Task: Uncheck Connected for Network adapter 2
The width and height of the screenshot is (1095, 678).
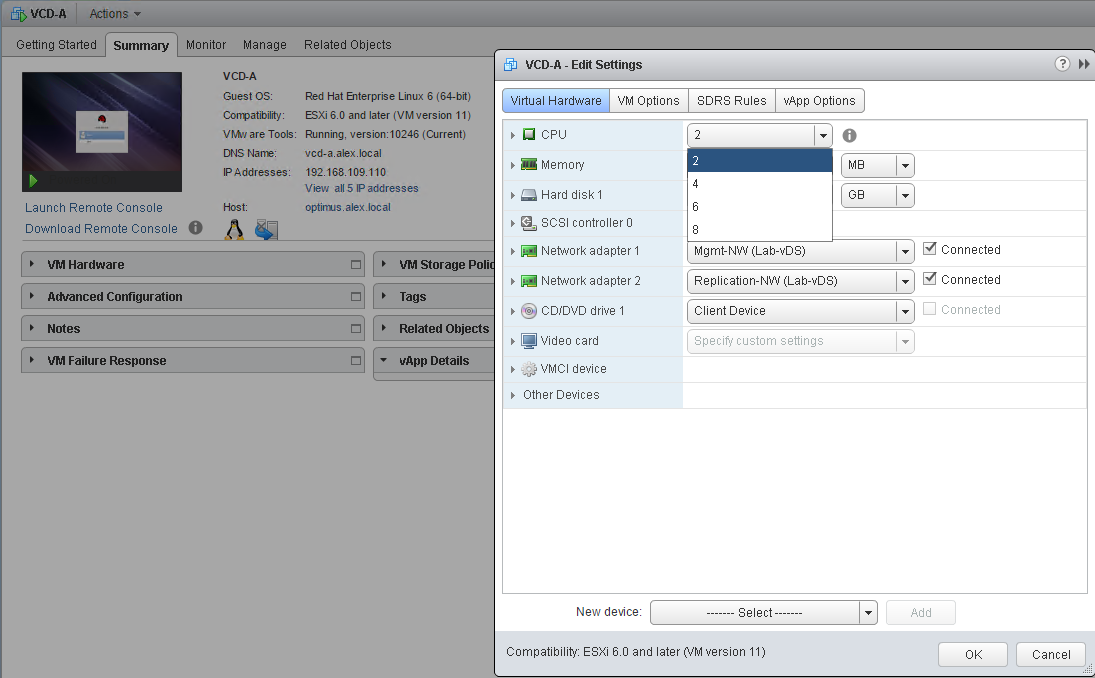Action: 930,280
